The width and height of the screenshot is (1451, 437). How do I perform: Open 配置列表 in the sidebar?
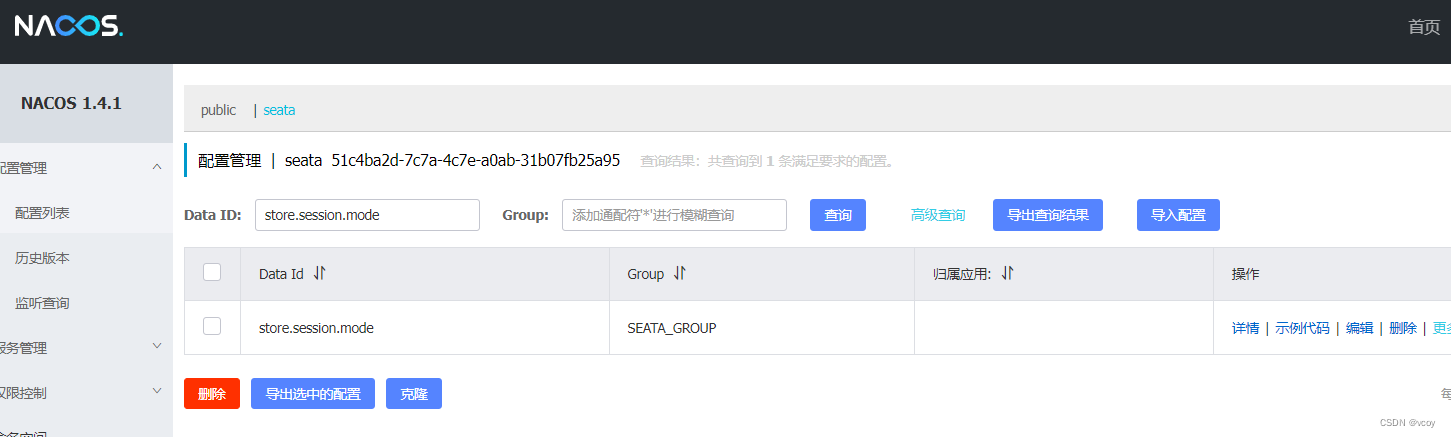click(x=42, y=213)
